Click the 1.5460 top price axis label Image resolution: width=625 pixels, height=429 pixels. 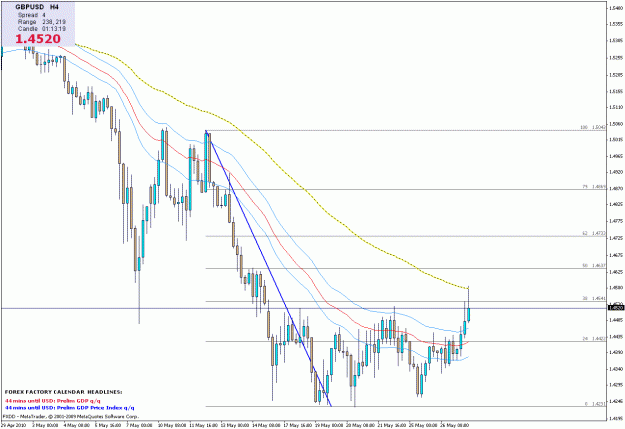click(x=616, y=8)
